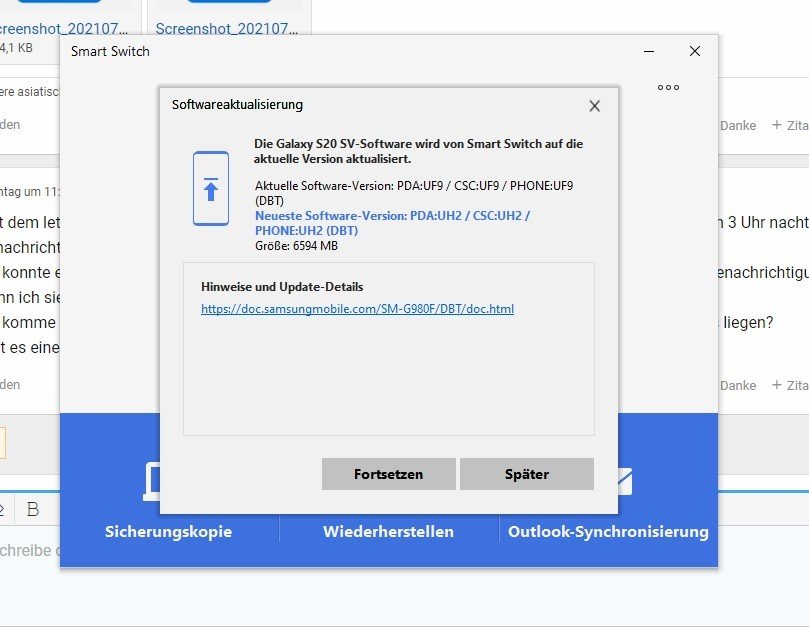The image size is (809, 632).
Task: Click the 'Smart Switch' window title
Action: (x=110, y=51)
